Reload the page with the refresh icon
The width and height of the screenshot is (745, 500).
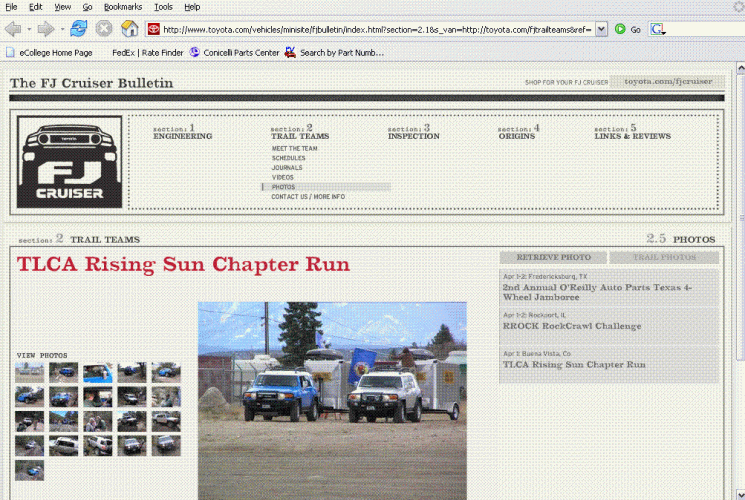[78, 29]
